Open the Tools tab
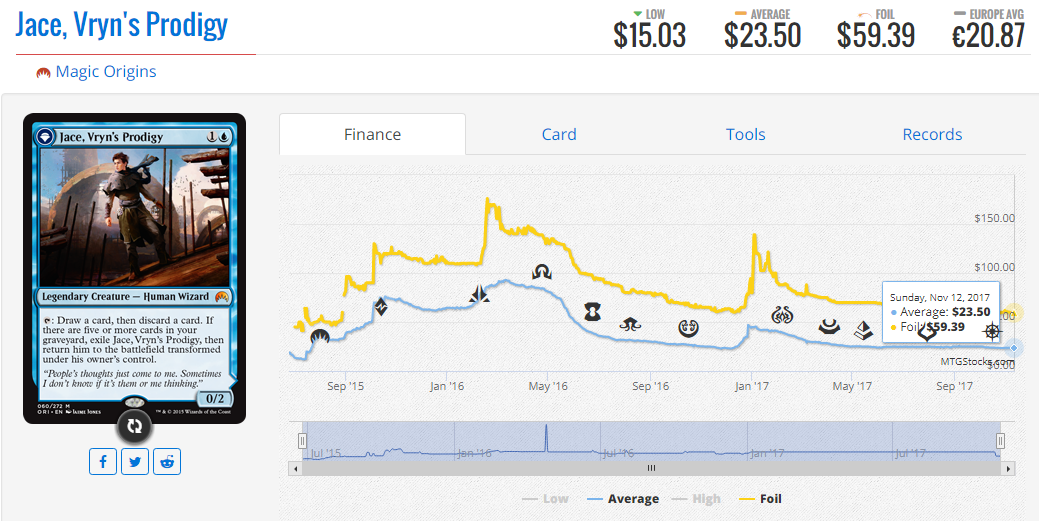Viewport: 1039px width, 521px height. click(745, 135)
